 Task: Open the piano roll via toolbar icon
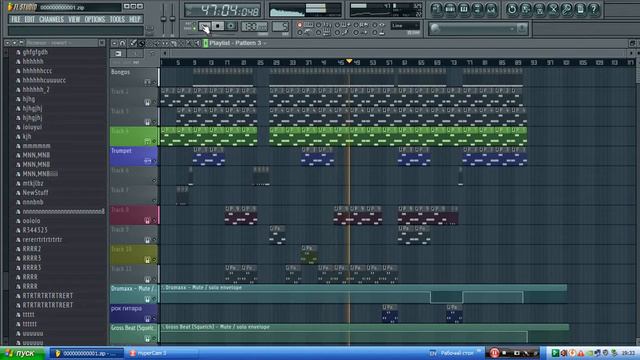464,9
